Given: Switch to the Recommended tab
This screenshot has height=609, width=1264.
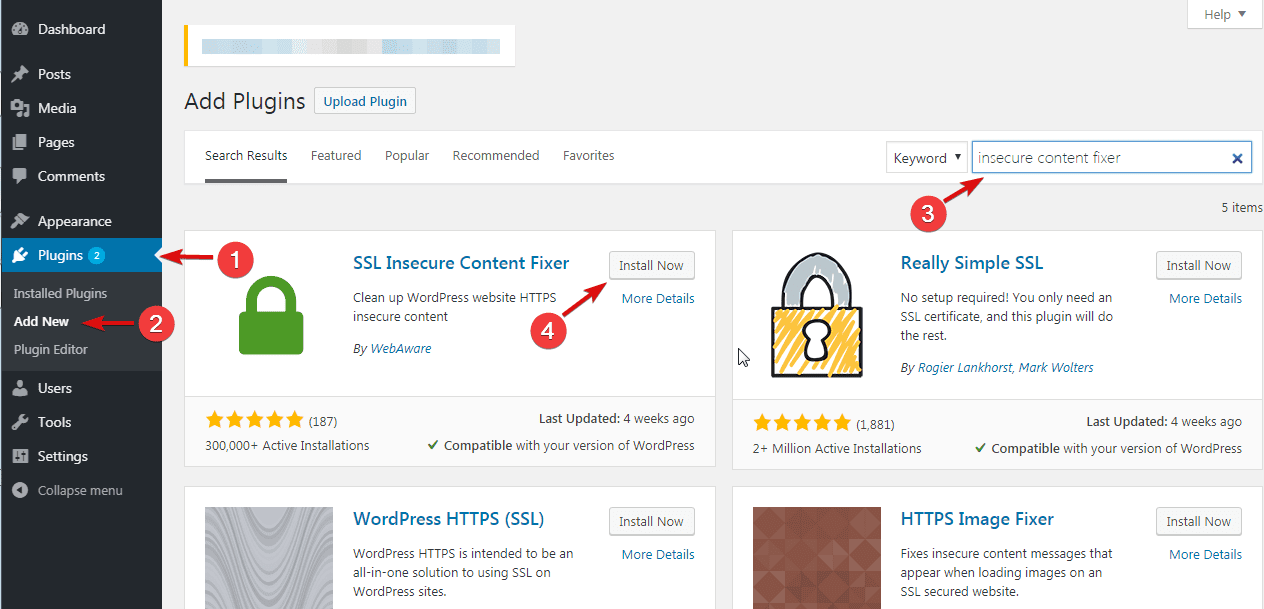Looking at the screenshot, I should point(496,156).
